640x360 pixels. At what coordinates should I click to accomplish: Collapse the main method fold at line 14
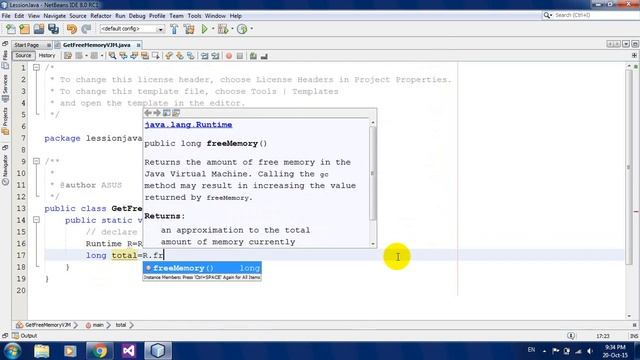[36, 220]
